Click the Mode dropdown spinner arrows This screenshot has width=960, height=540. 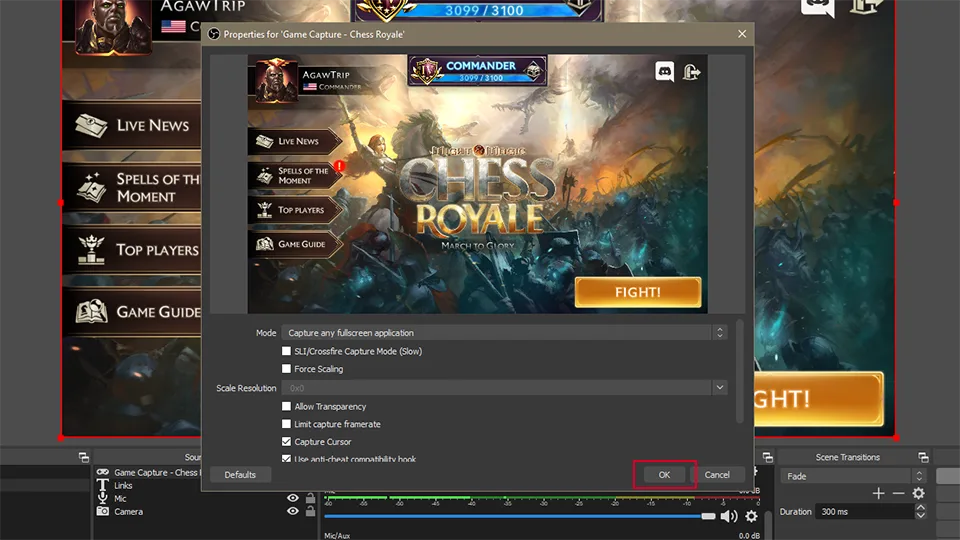720,332
